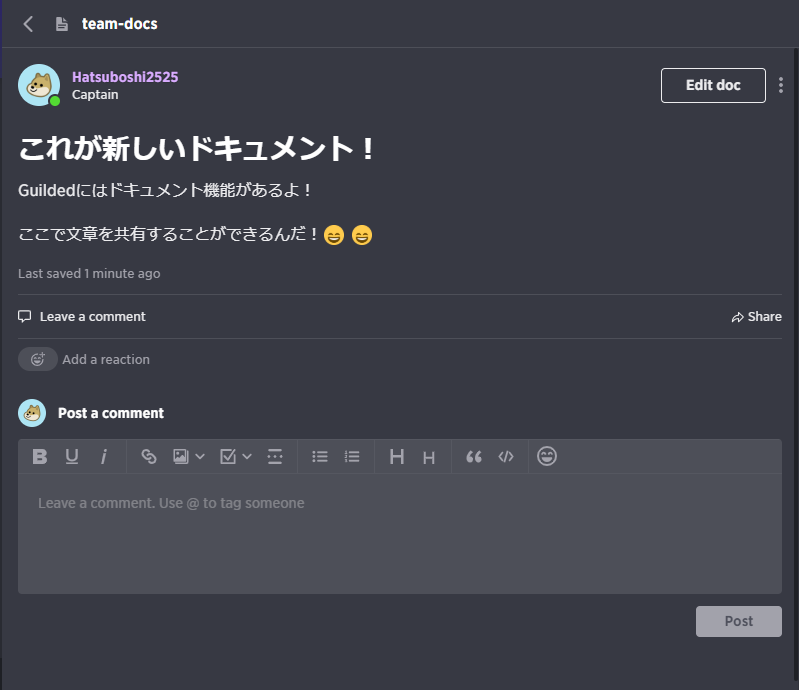Click the team-docs channel title

coord(120,24)
